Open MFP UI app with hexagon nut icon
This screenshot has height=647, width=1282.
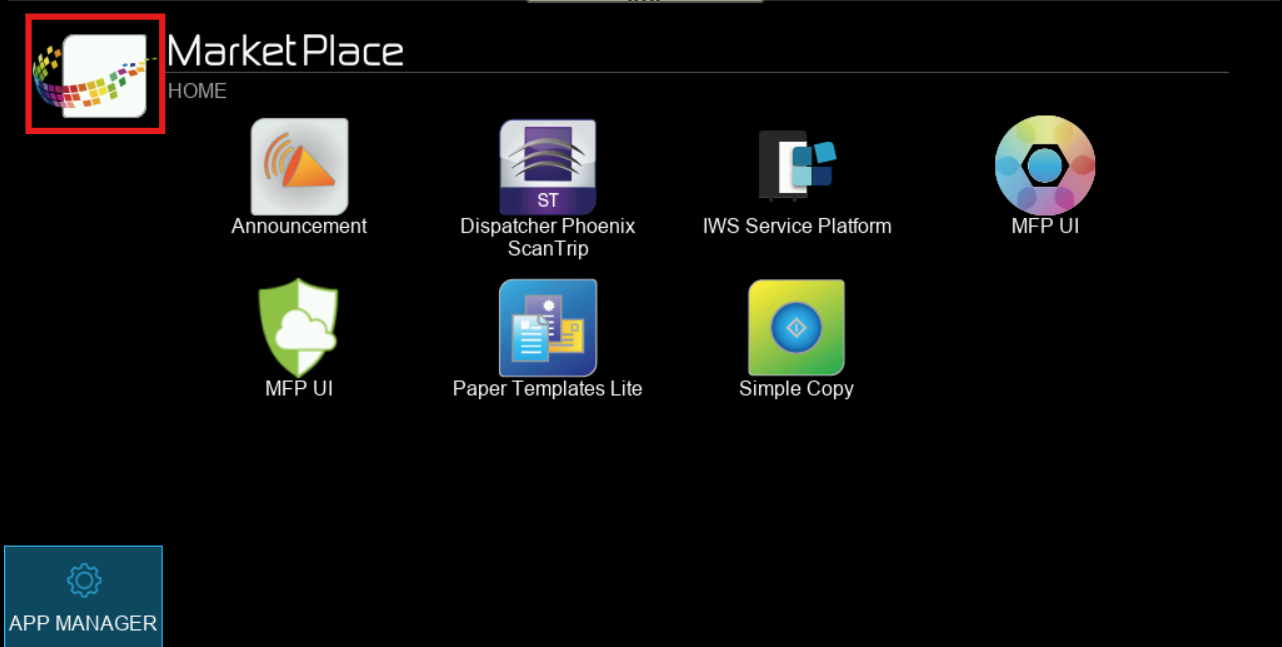pyautogui.click(x=1045, y=166)
